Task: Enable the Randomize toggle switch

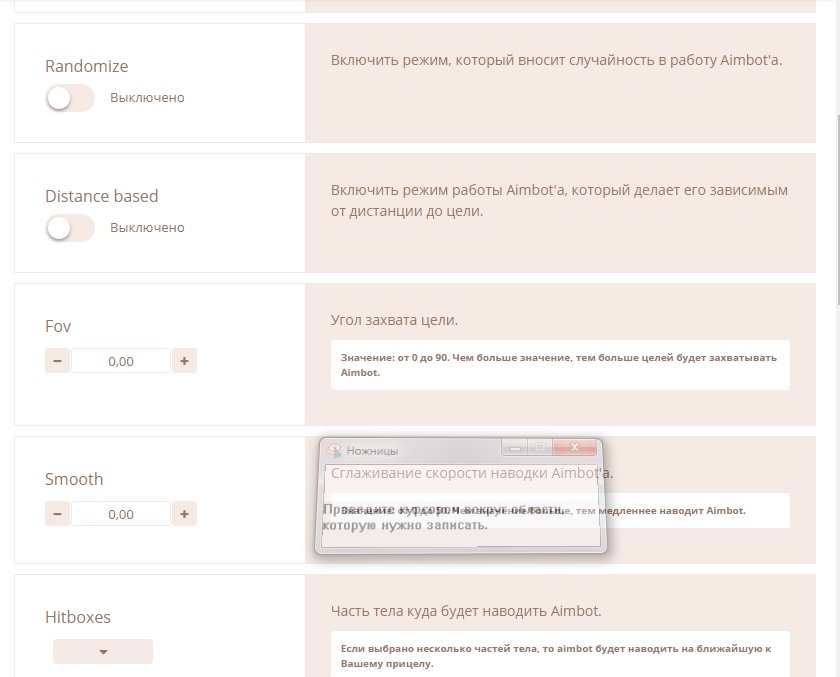Action: (69, 98)
